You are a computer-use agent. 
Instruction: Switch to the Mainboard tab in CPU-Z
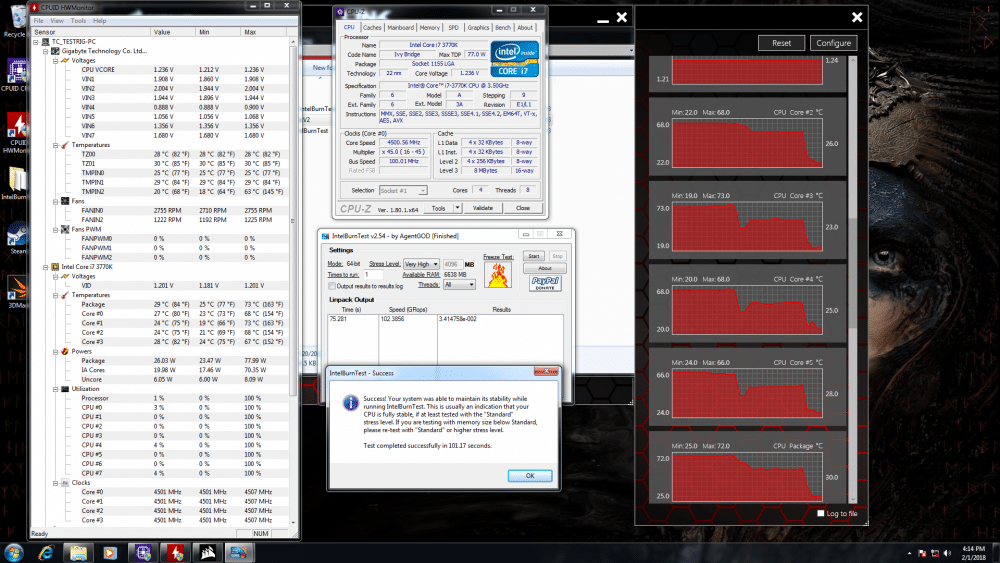401,27
